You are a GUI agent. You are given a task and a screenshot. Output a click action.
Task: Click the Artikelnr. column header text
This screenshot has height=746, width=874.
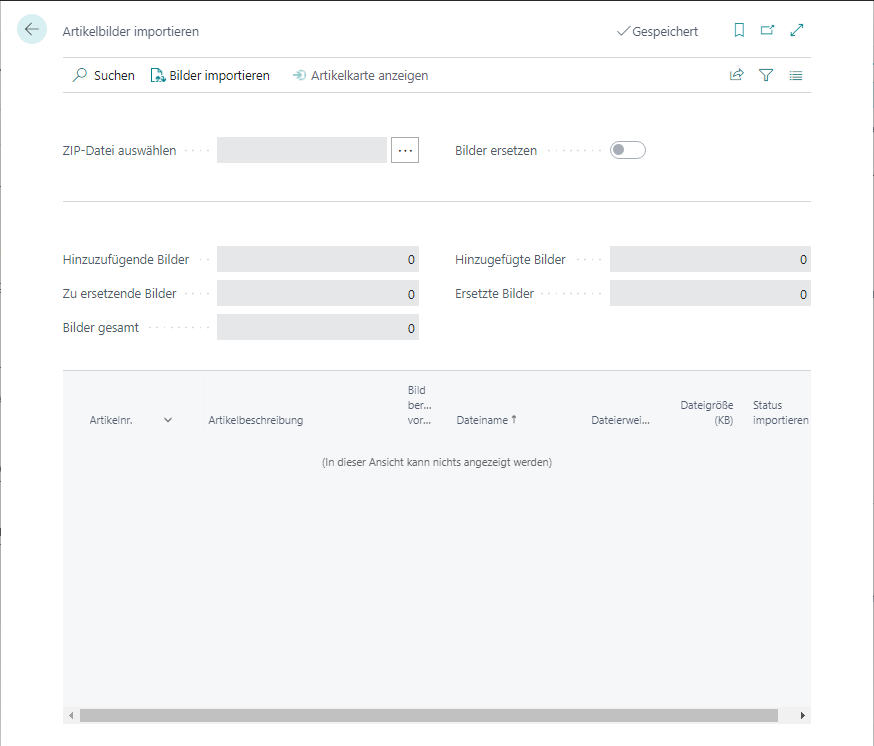[111, 420]
